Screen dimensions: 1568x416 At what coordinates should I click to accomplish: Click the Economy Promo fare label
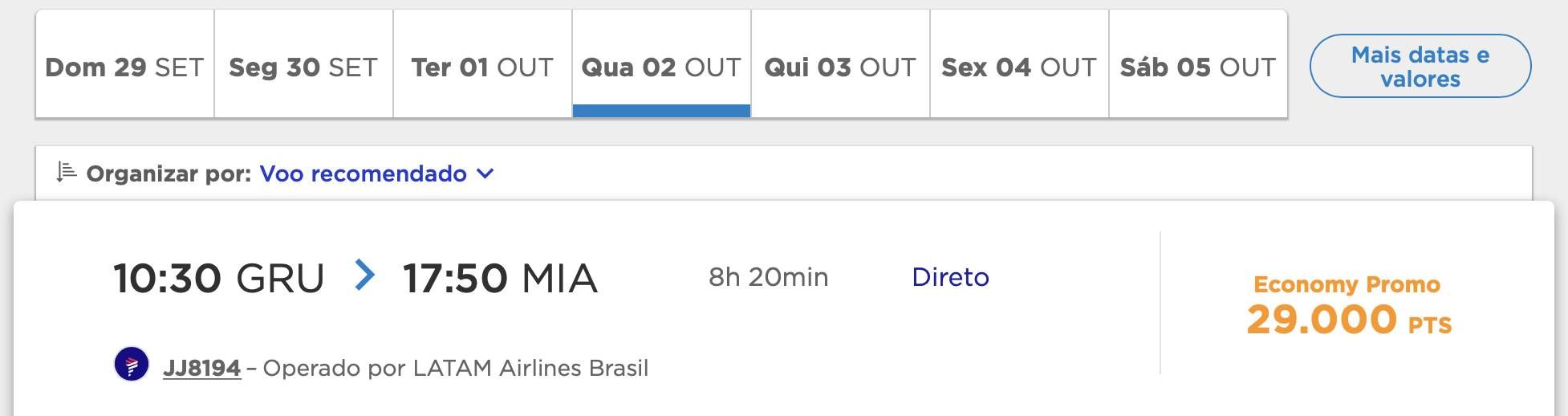[x=1347, y=284]
